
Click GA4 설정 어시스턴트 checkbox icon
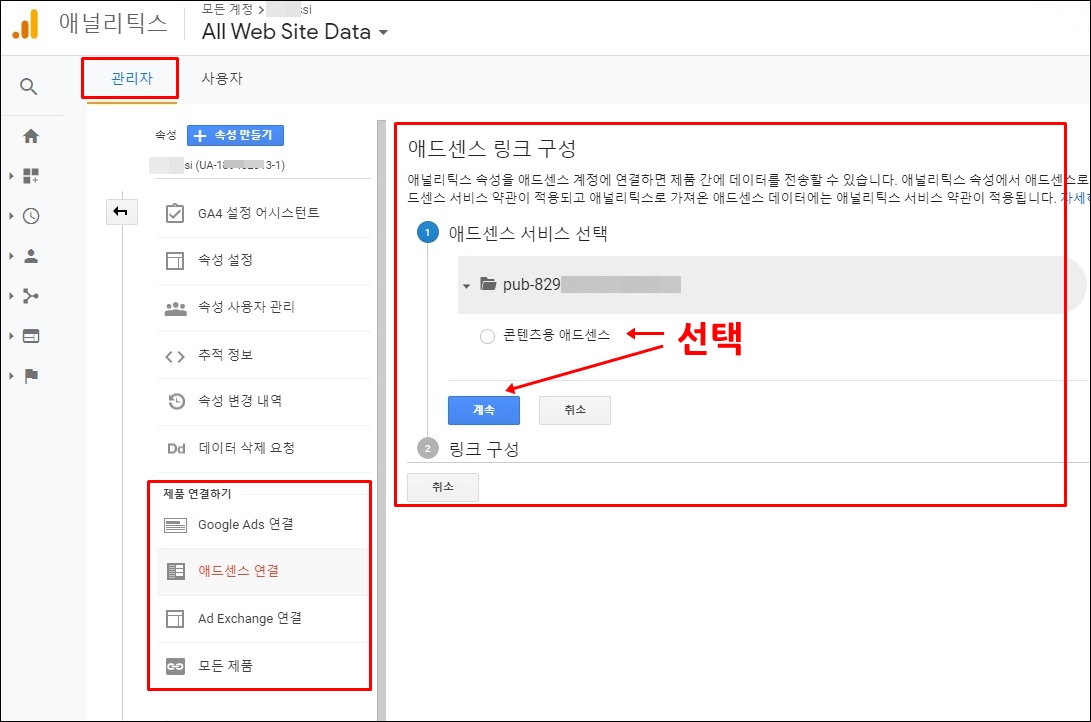point(175,213)
